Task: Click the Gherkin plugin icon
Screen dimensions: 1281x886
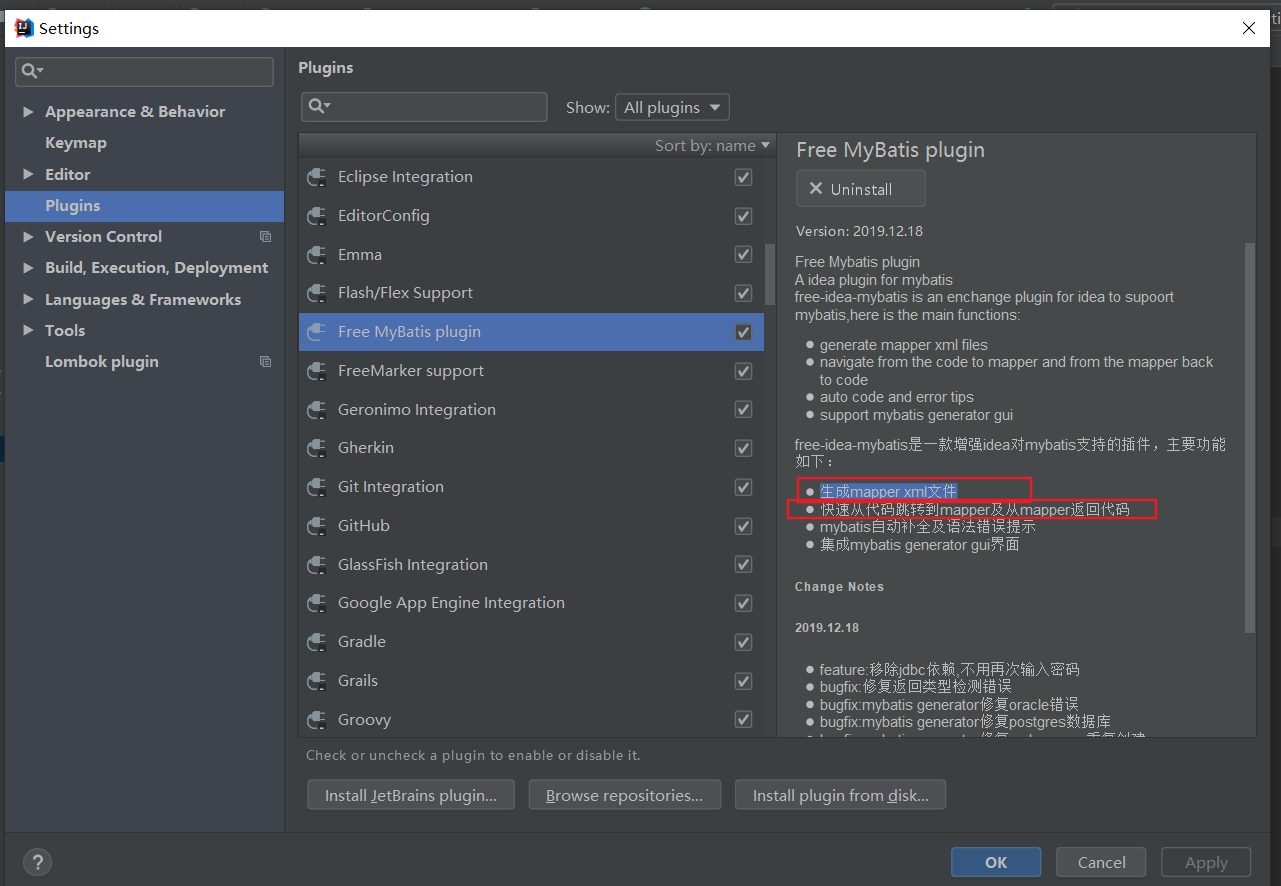Action: 317,448
